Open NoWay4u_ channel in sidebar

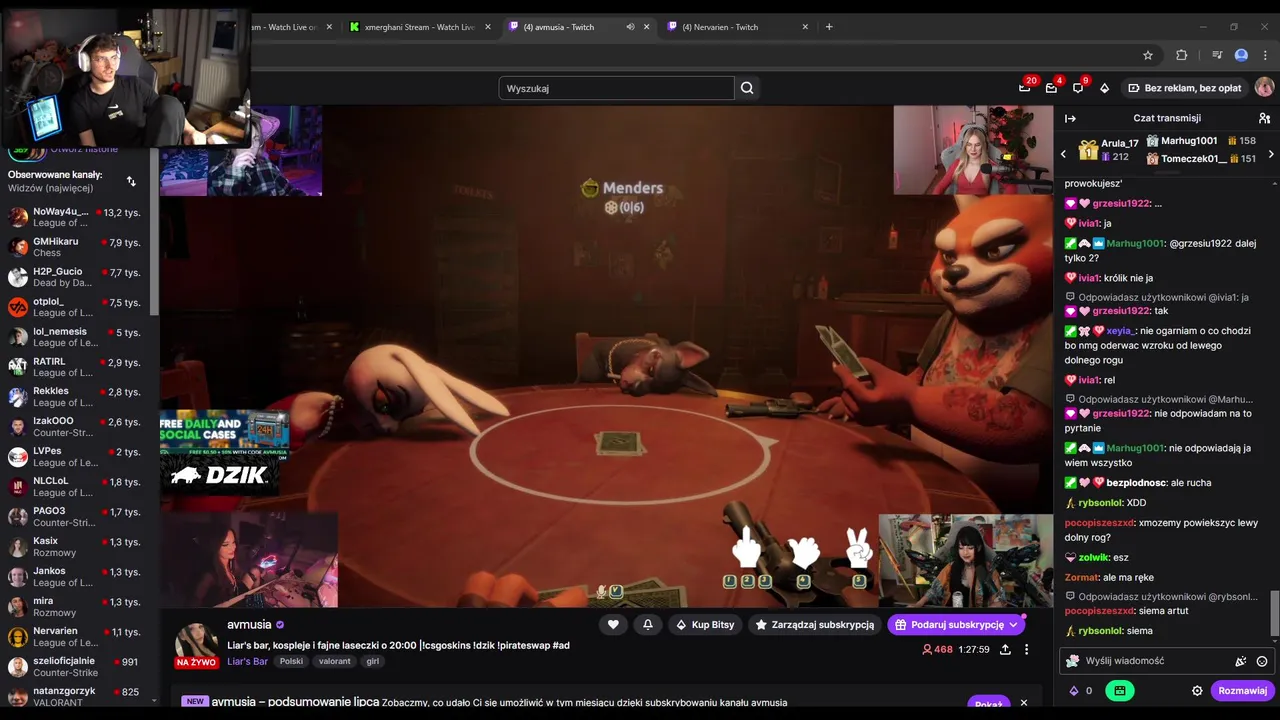point(74,217)
